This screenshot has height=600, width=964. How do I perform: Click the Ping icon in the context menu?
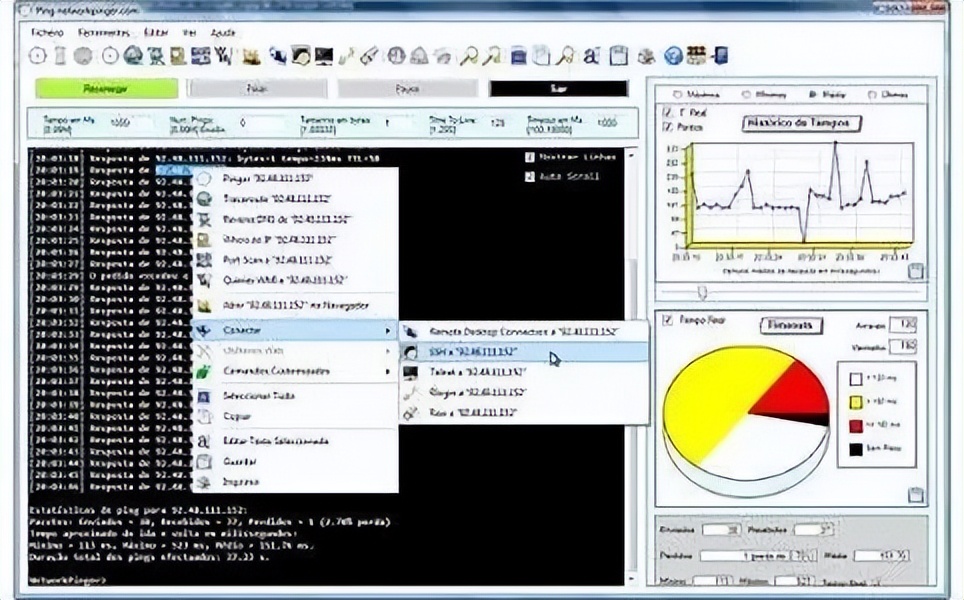[x=205, y=178]
